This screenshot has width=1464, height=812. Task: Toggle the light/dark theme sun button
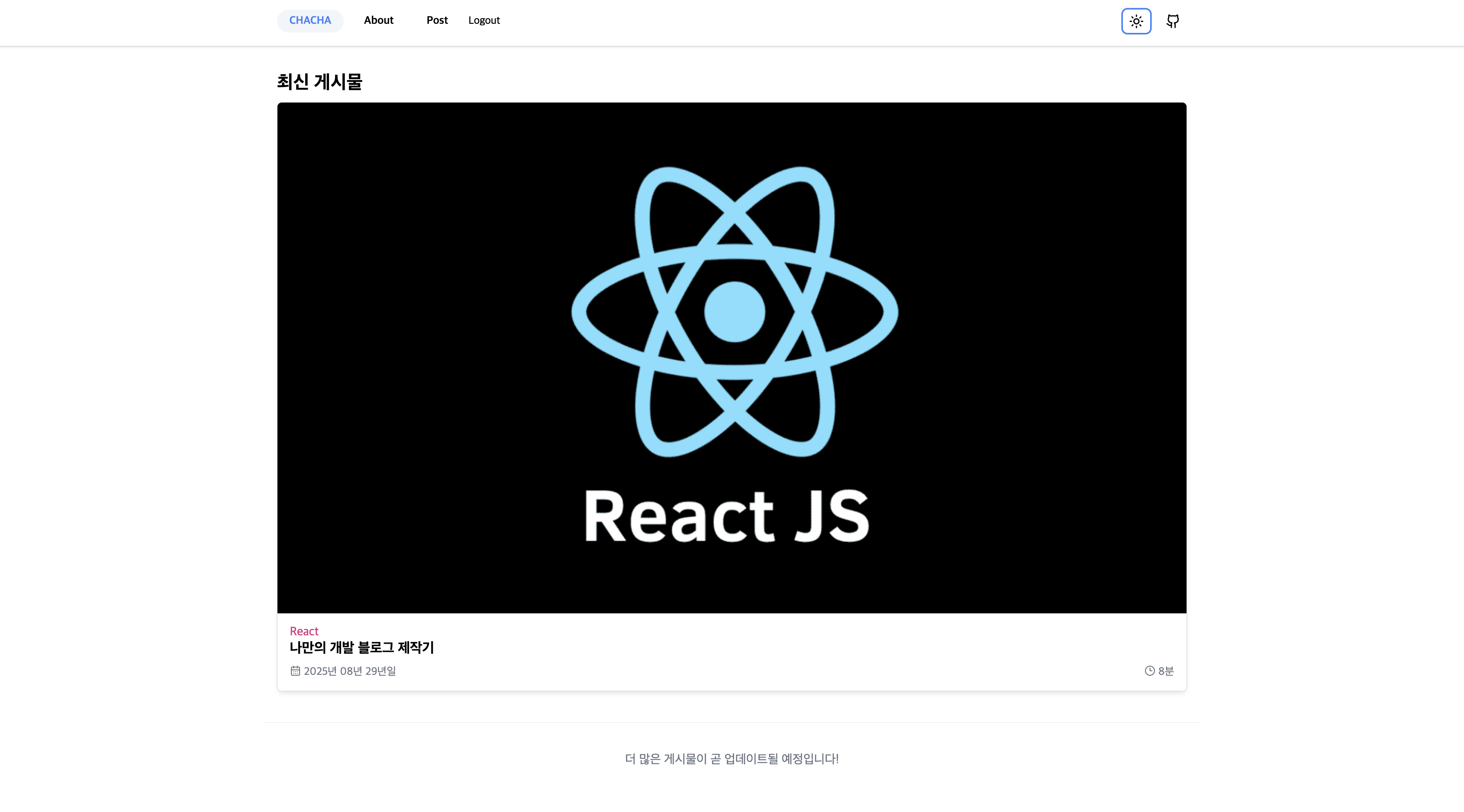tap(1136, 21)
